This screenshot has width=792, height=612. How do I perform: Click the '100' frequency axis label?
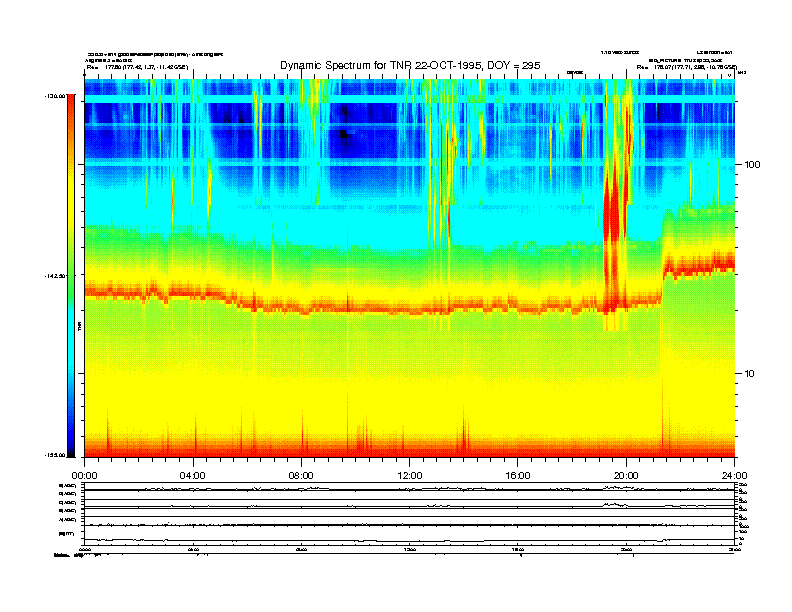pos(752,165)
